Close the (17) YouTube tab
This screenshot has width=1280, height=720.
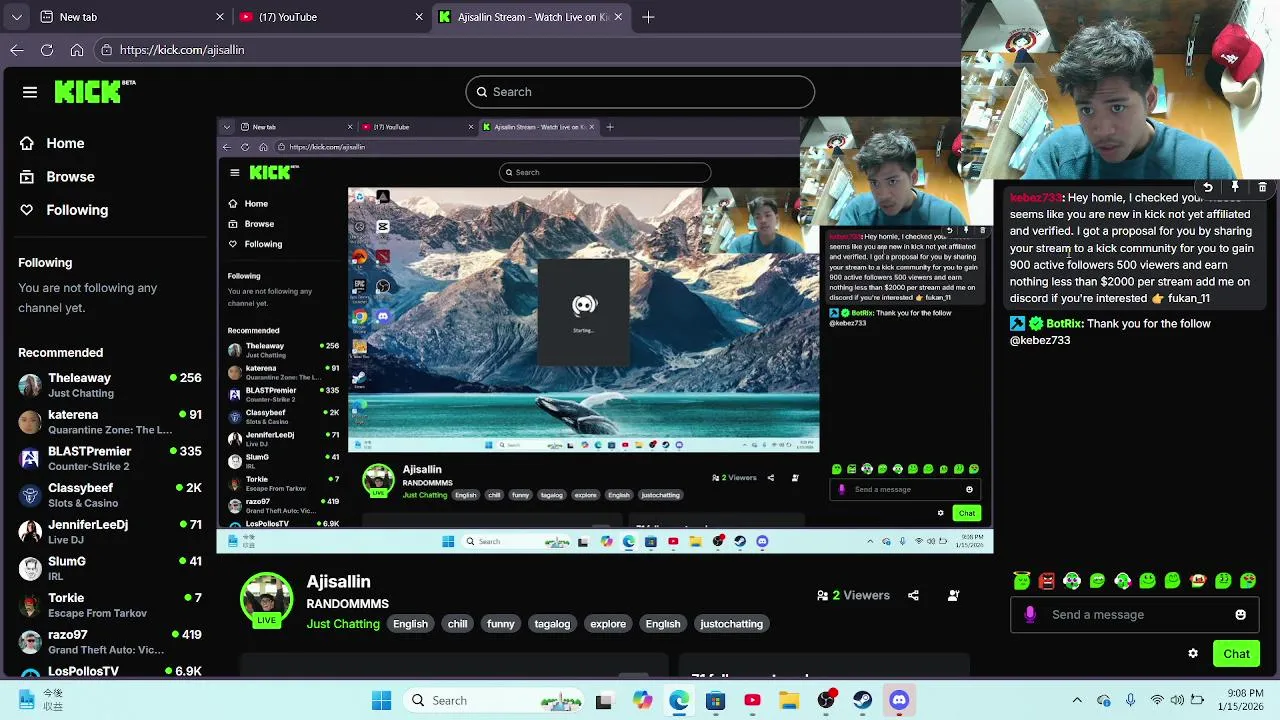(x=420, y=17)
